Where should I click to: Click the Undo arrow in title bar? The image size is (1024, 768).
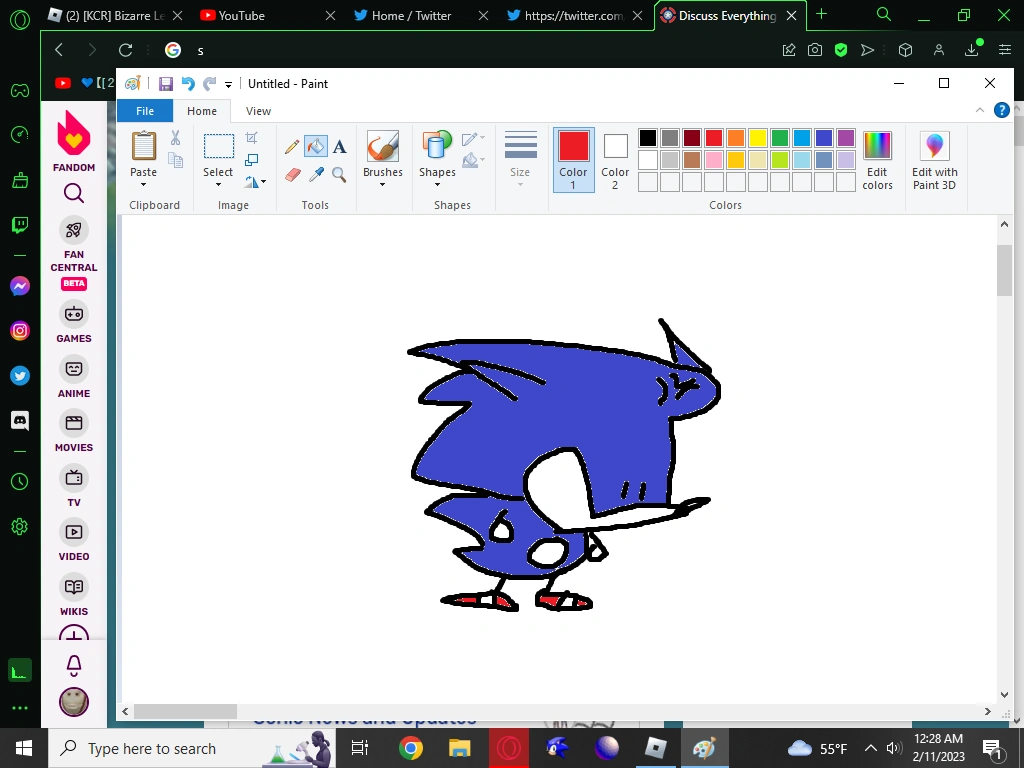click(x=187, y=84)
